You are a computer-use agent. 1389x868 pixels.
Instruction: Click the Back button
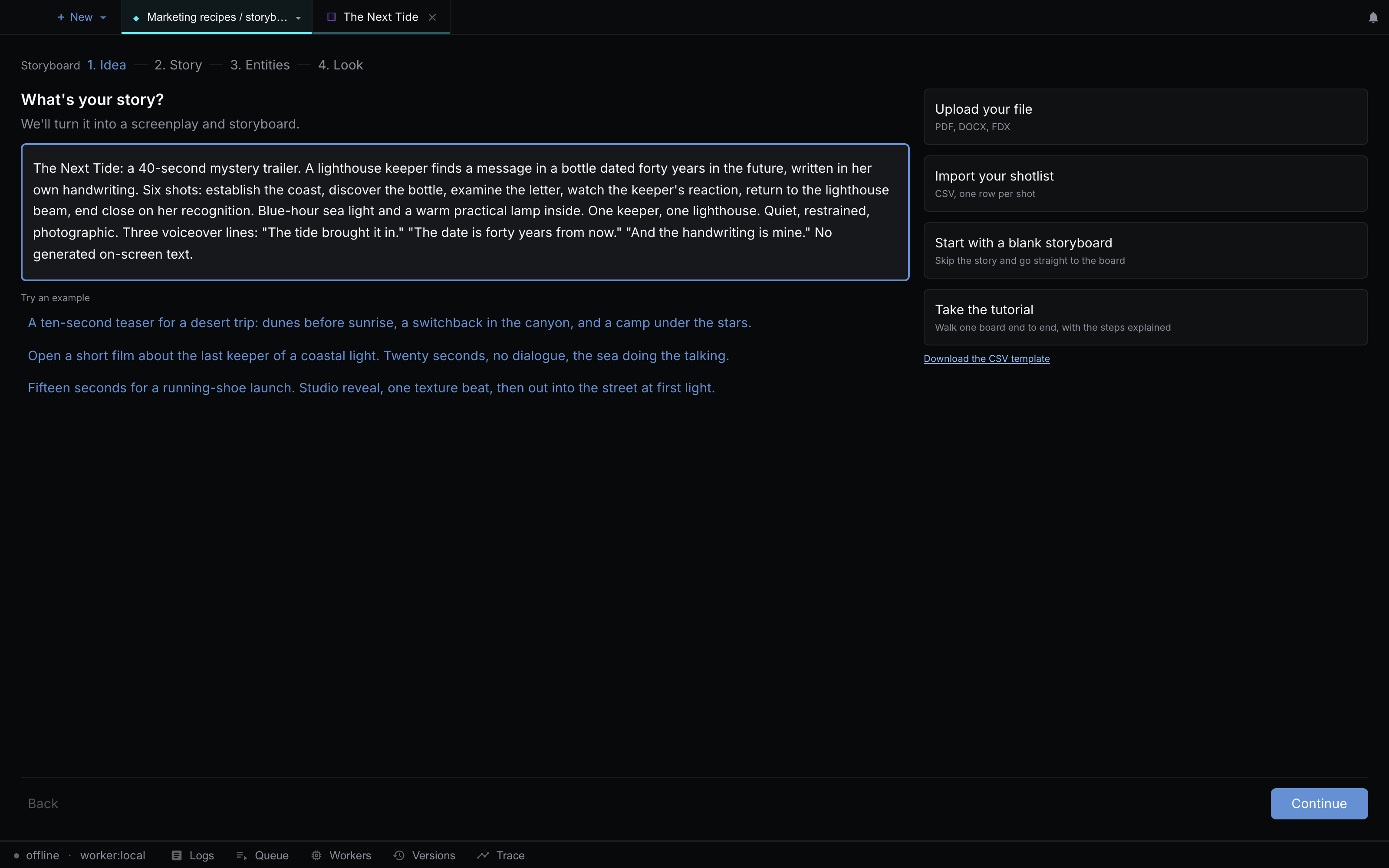coord(43,803)
